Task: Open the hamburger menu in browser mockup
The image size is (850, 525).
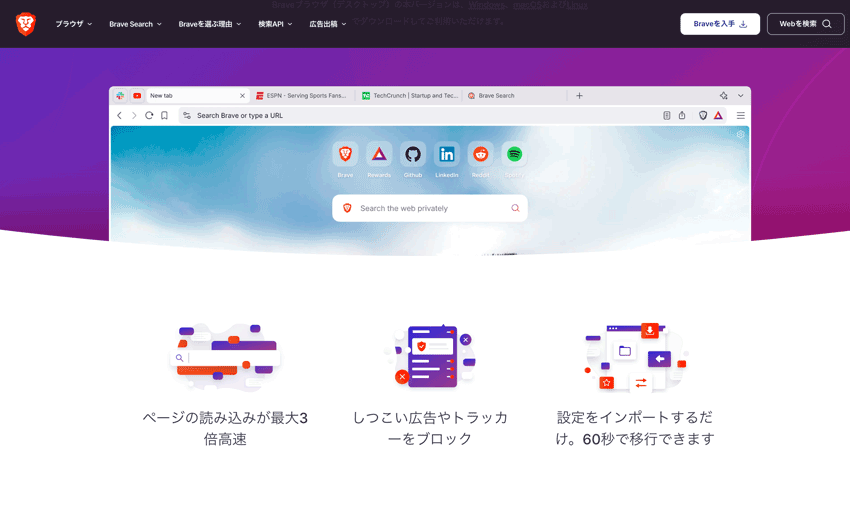Action: coord(740,116)
